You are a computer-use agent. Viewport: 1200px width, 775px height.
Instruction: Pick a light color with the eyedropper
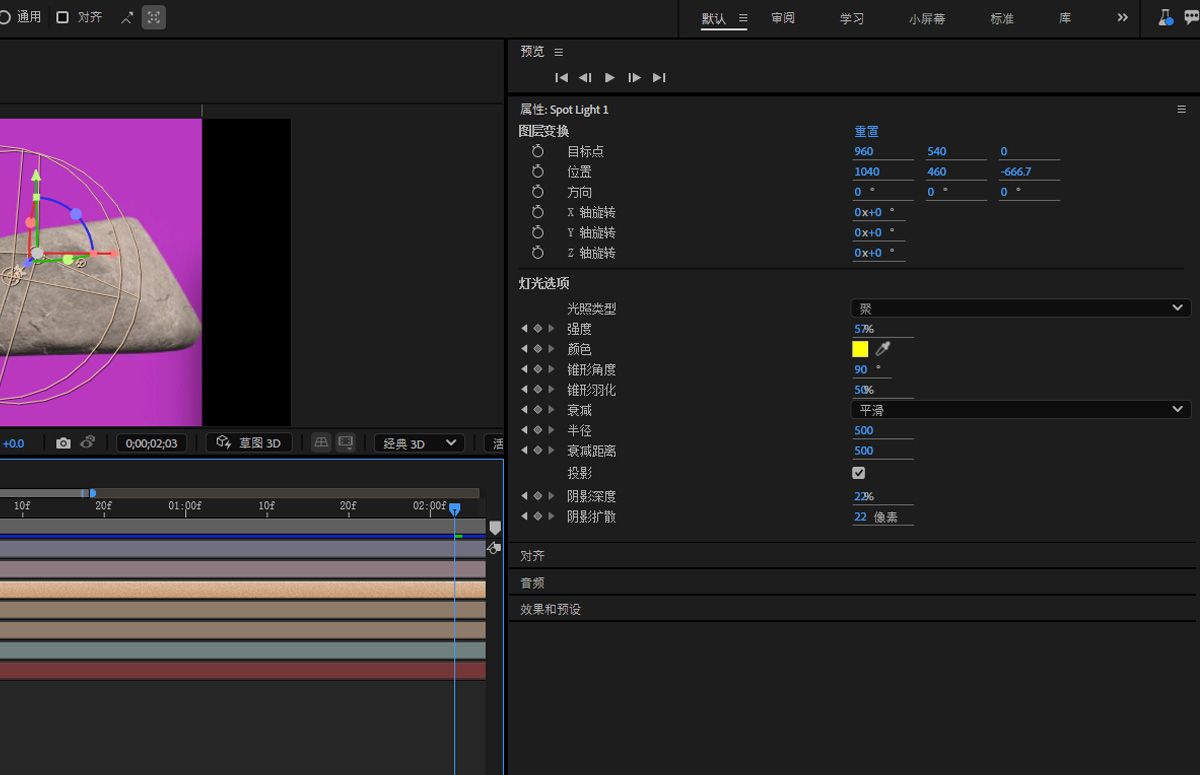(x=883, y=349)
